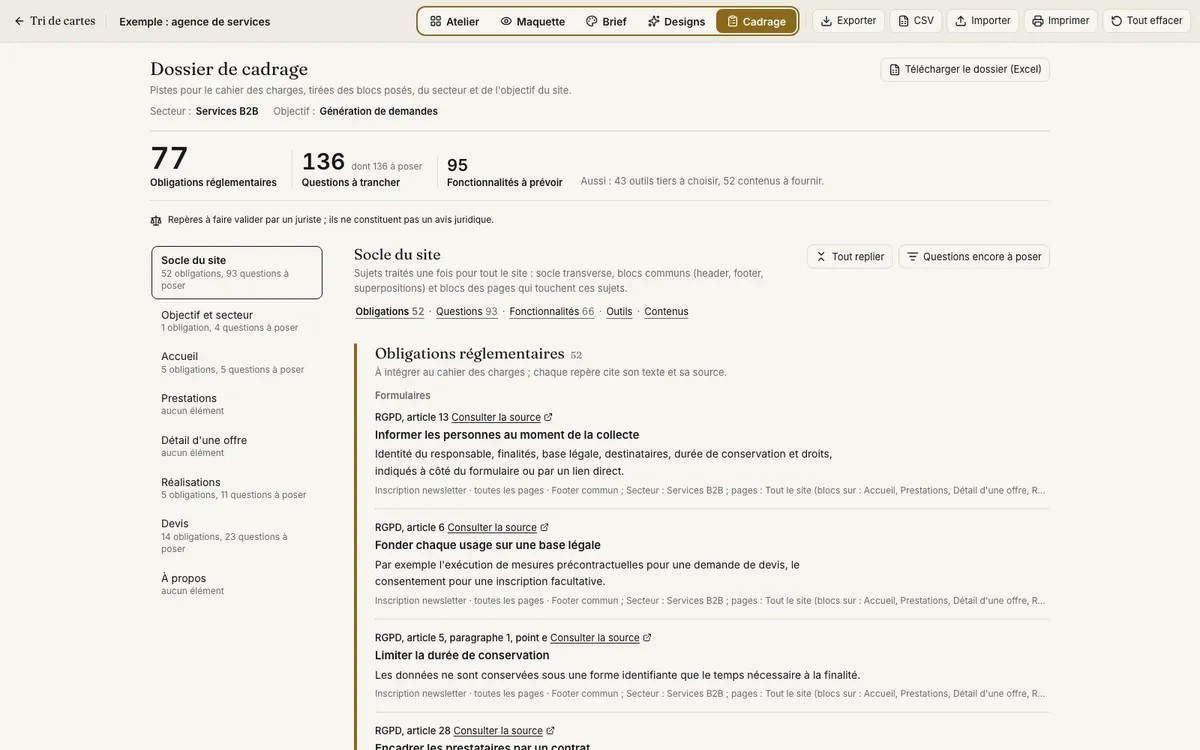Image resolution: width=1200 pixels, height=750 pixels.
Task: Click the Tout replier collapse icon
Action: (821, 257)
